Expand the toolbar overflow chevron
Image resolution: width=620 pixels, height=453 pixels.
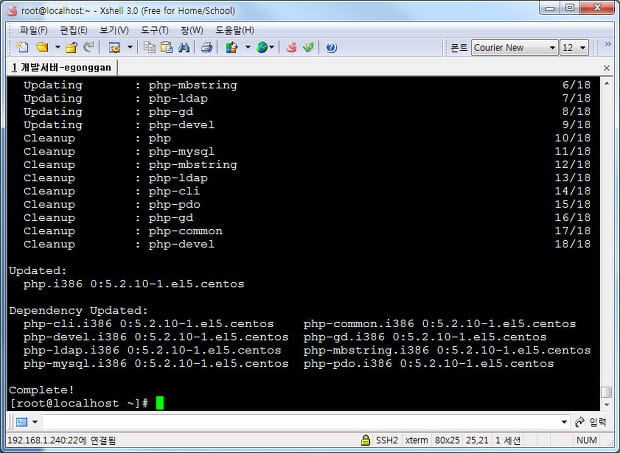coord(608,44)
